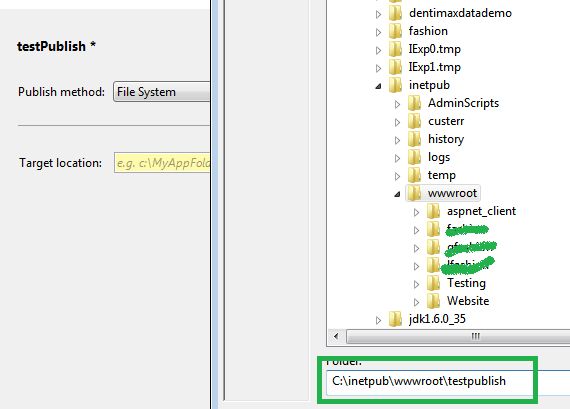The width and height of the screenshot is (570, 409).
Task: Select the temp tree label
Action: click(441, 175)
